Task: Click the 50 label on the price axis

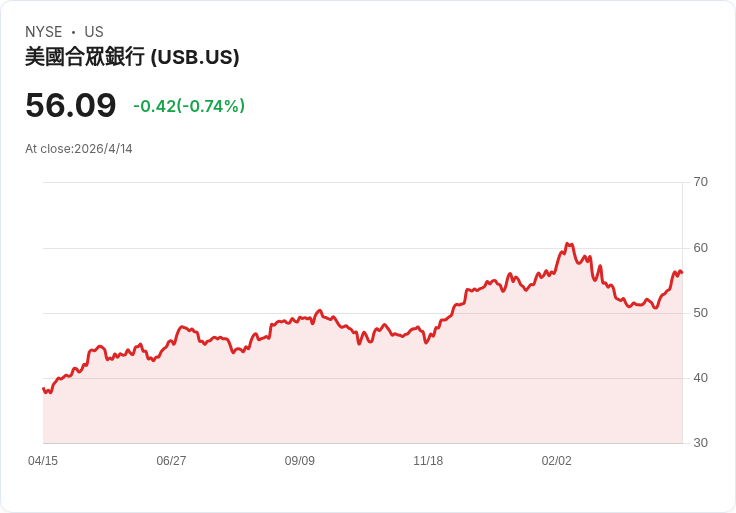Action: coord(701,313)
